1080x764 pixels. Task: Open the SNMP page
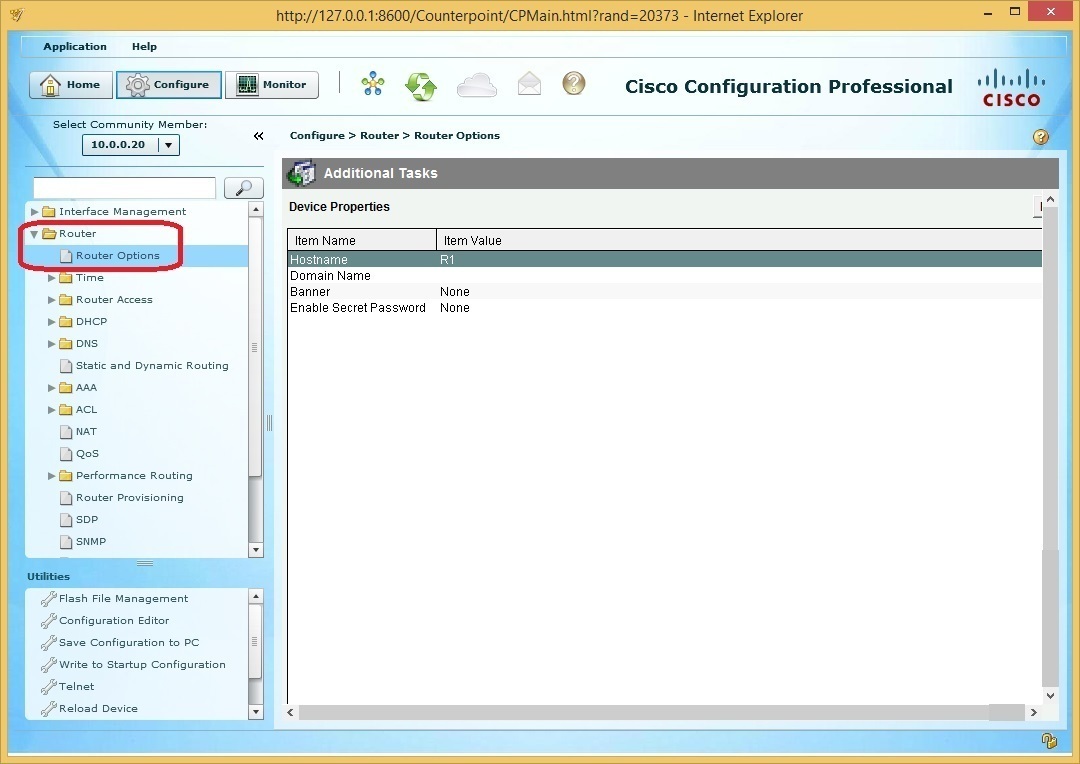(91, 542)
